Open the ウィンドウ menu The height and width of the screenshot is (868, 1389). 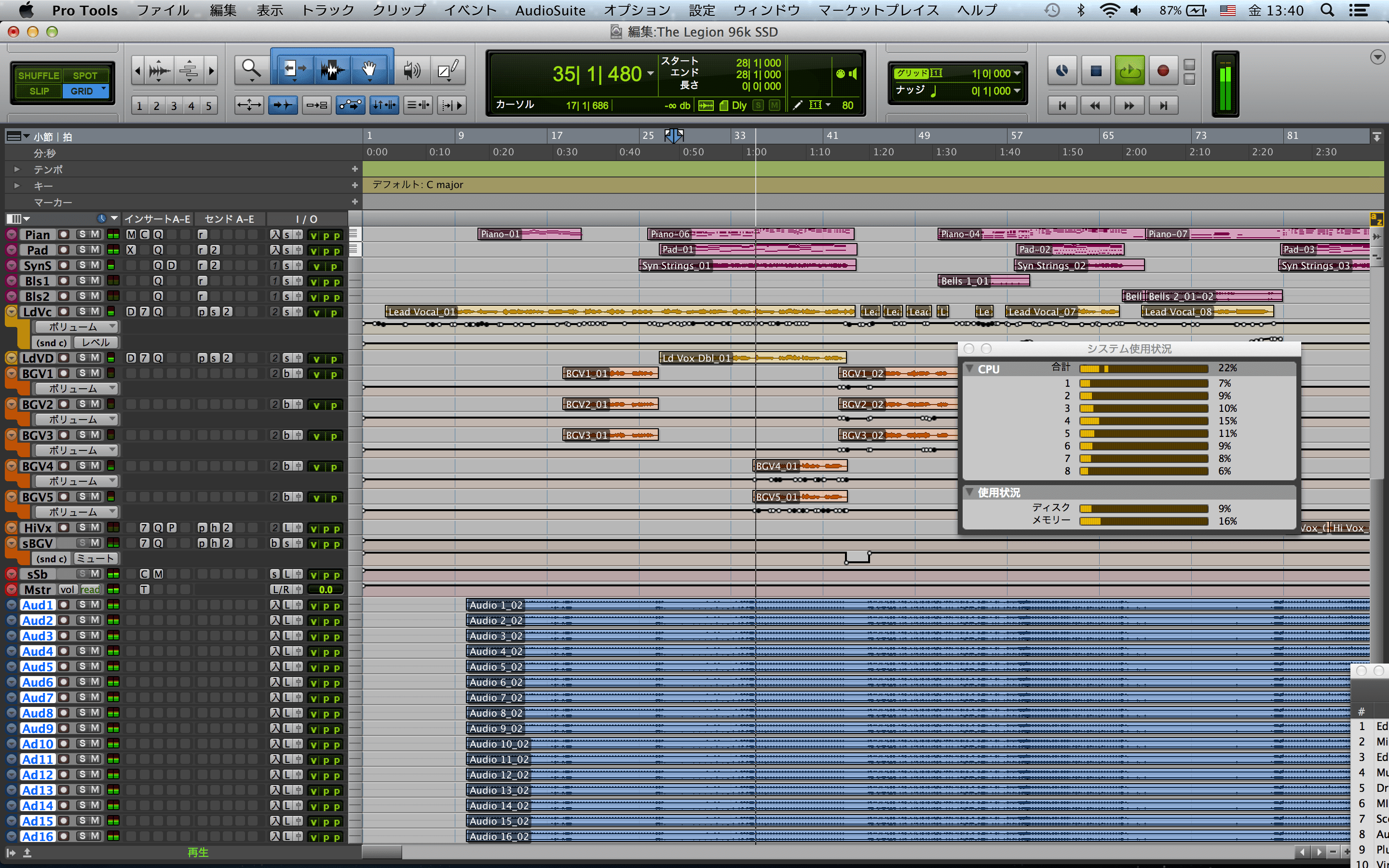[x=766, y=10]
